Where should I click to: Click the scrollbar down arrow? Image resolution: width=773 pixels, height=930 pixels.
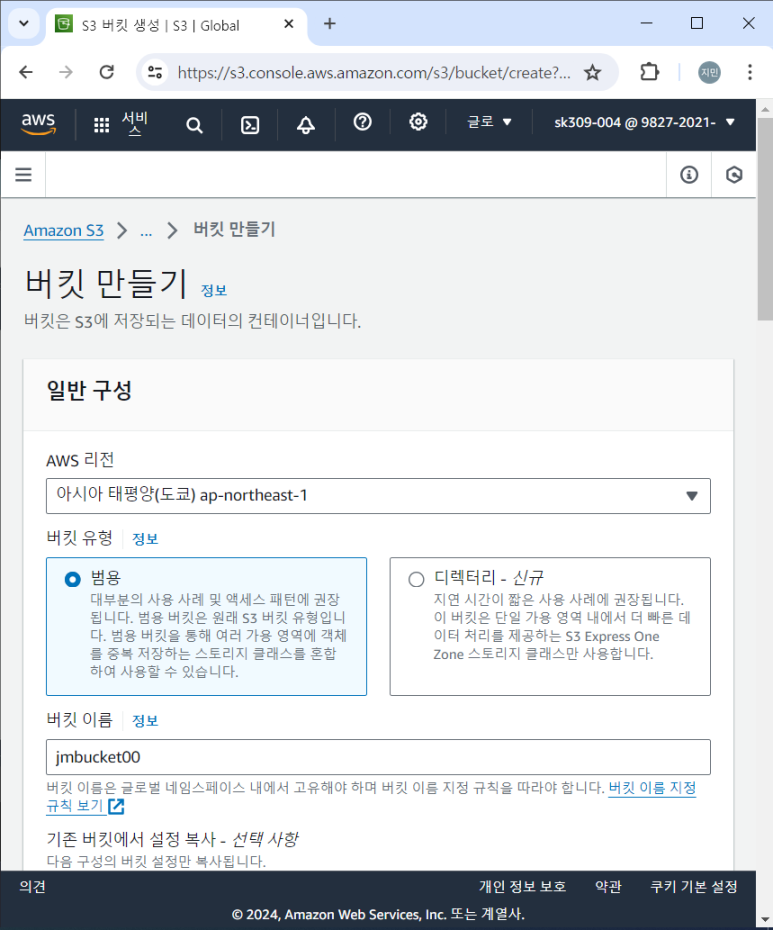click(x=765, y=921)
